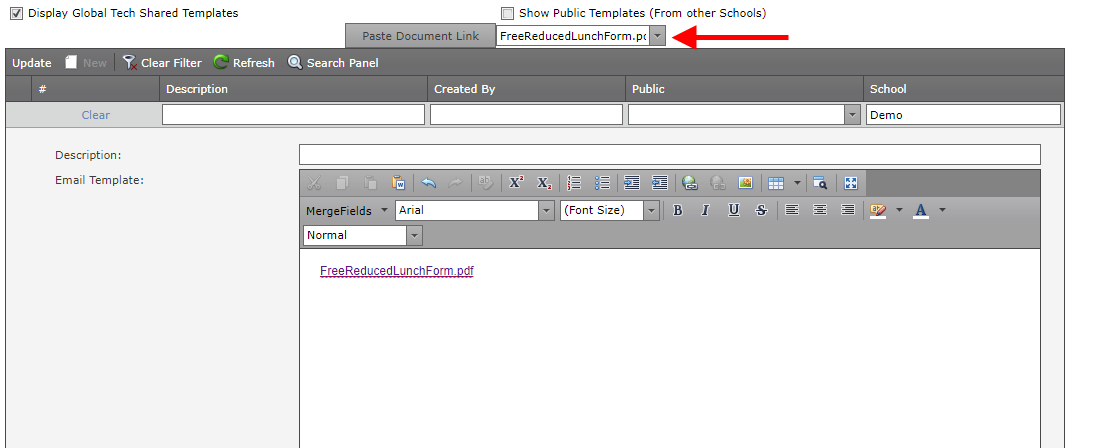Click Update in the grid toolbar

[x=32, y=63]
